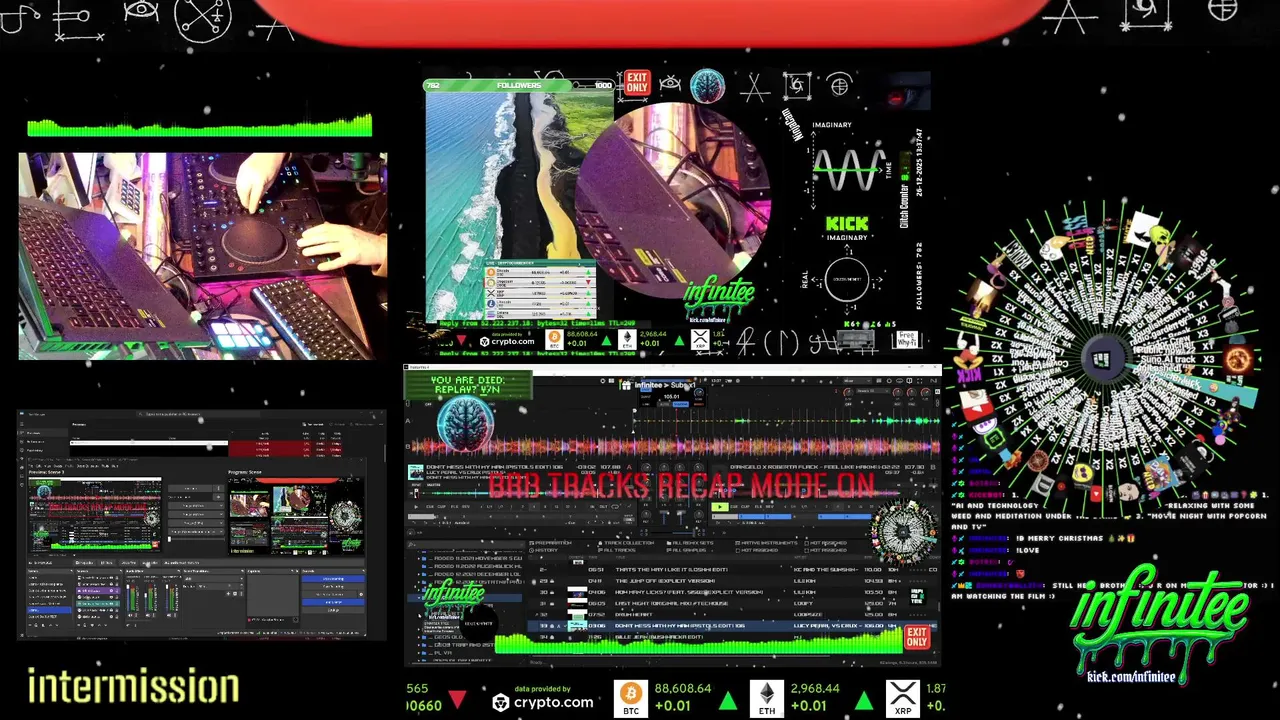
Task: Open the File menu in OBS
Action: (x=30, y=466)
